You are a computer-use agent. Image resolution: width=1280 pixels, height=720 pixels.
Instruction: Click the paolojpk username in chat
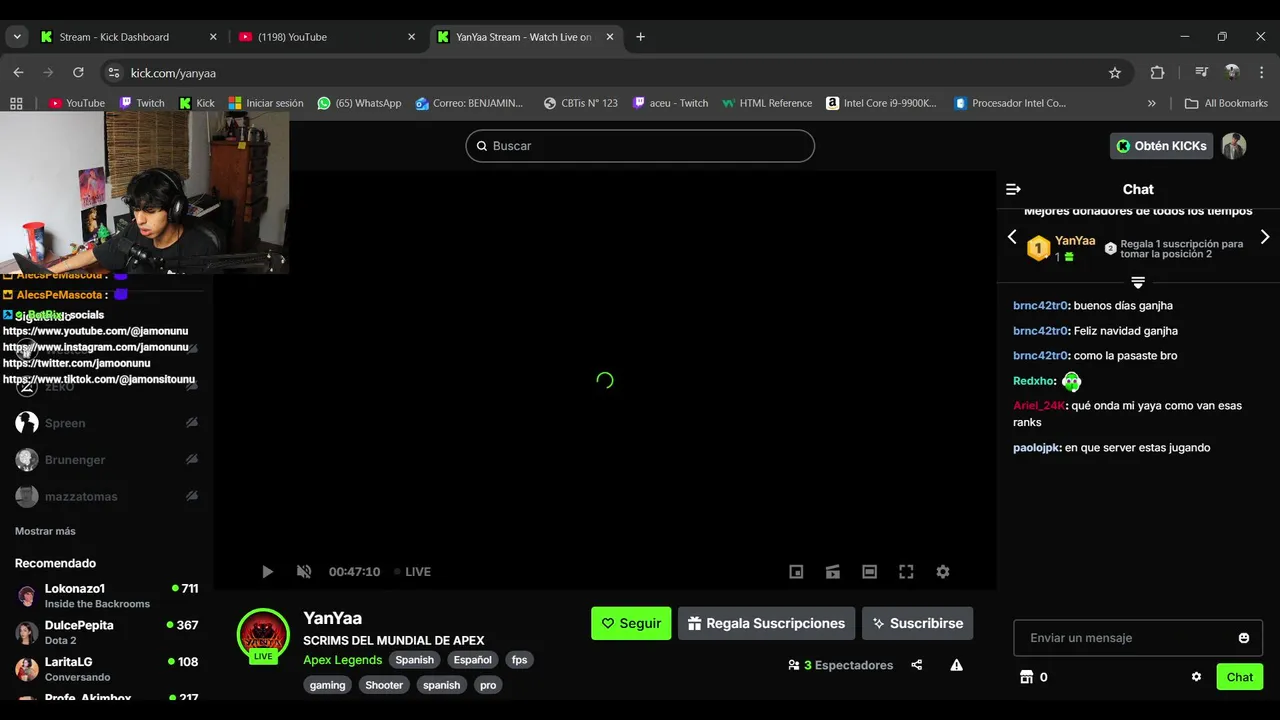coord(1037,448)
